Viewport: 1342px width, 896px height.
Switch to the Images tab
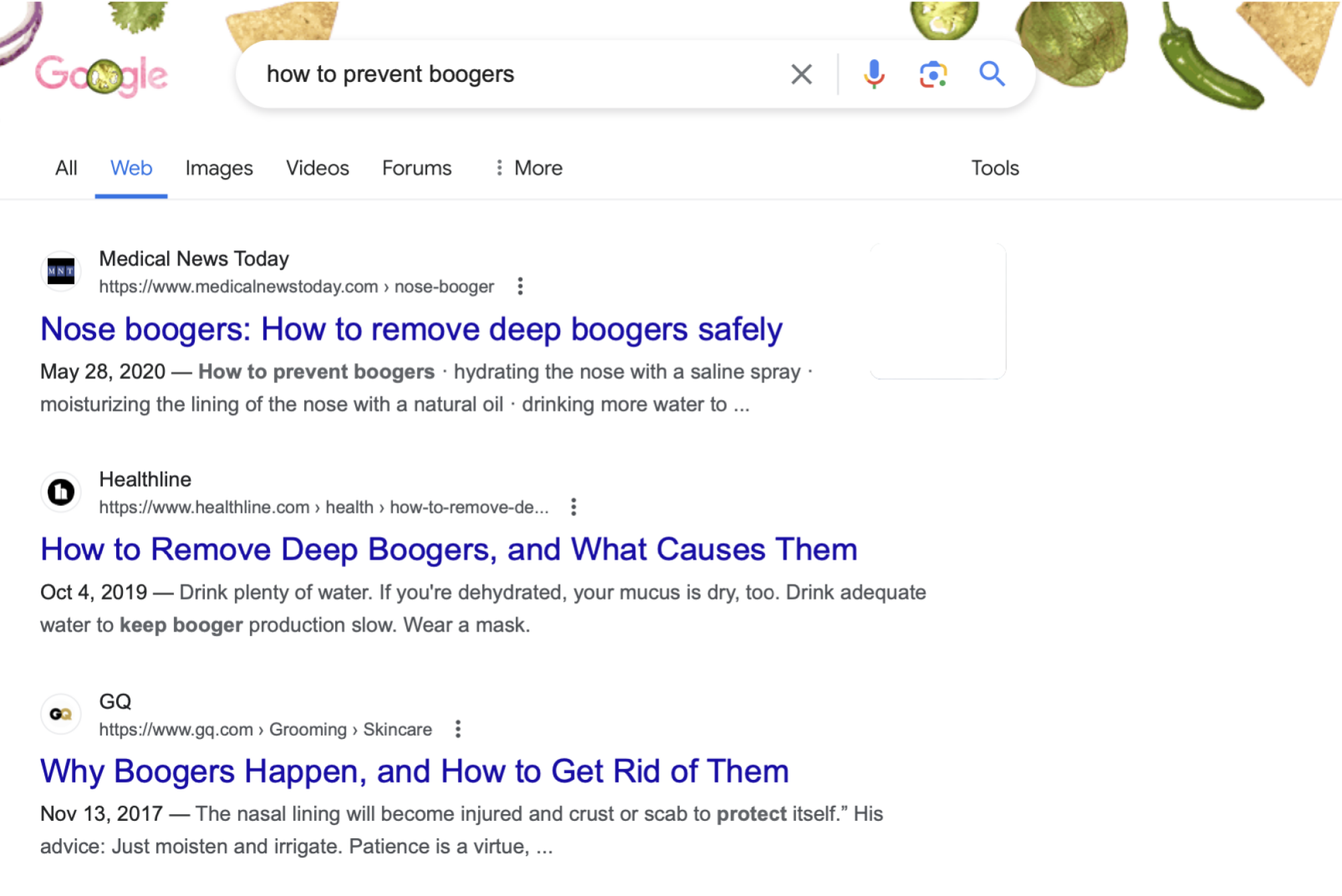(x=219, y=168)
